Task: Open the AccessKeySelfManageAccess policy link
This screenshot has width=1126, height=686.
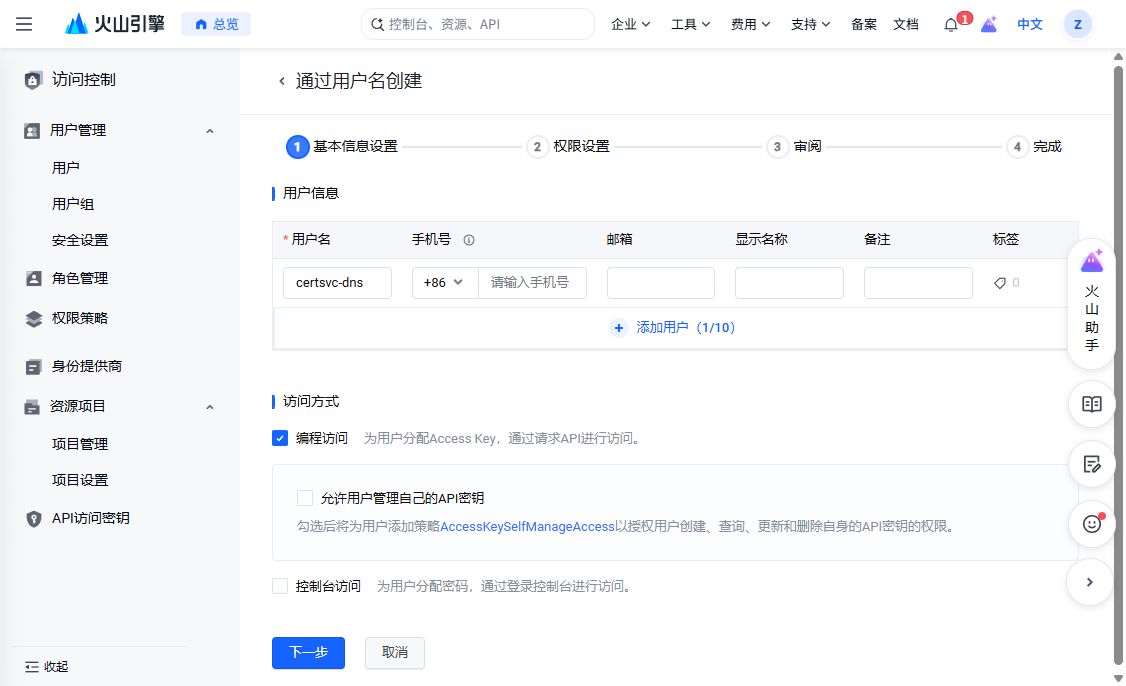Action: (527, 527)
